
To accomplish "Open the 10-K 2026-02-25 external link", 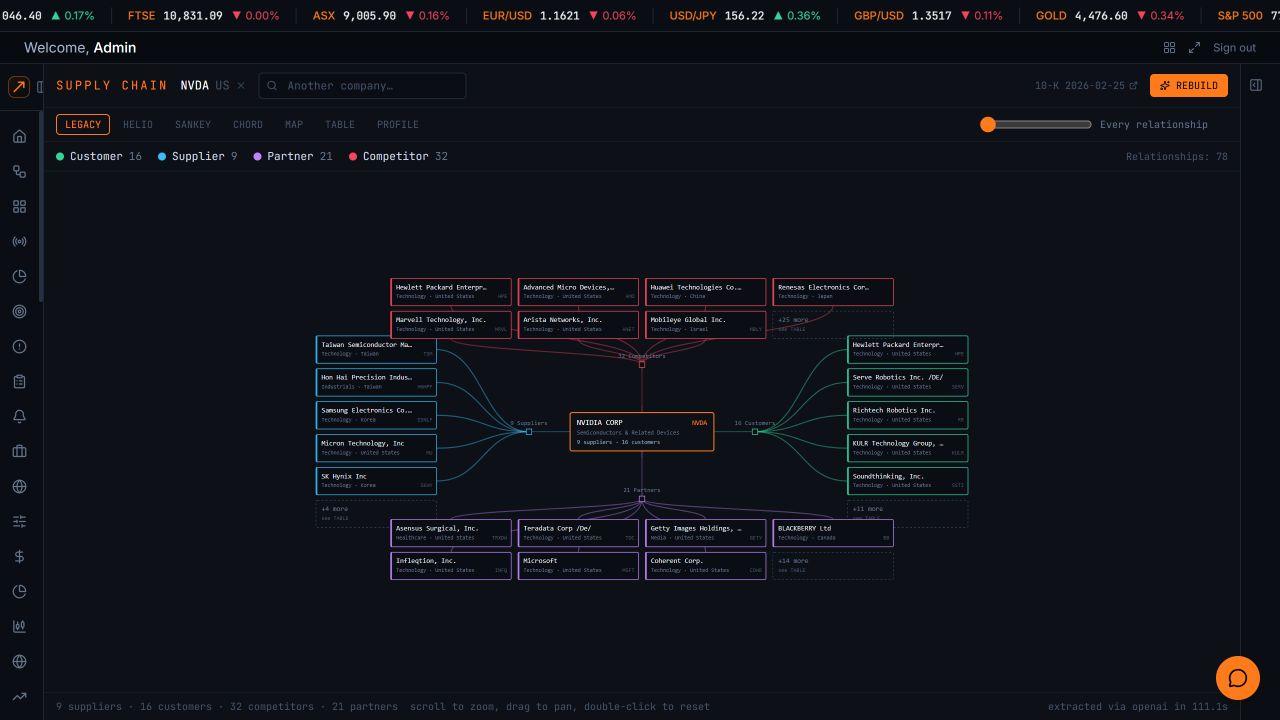I will (1086, 86).
